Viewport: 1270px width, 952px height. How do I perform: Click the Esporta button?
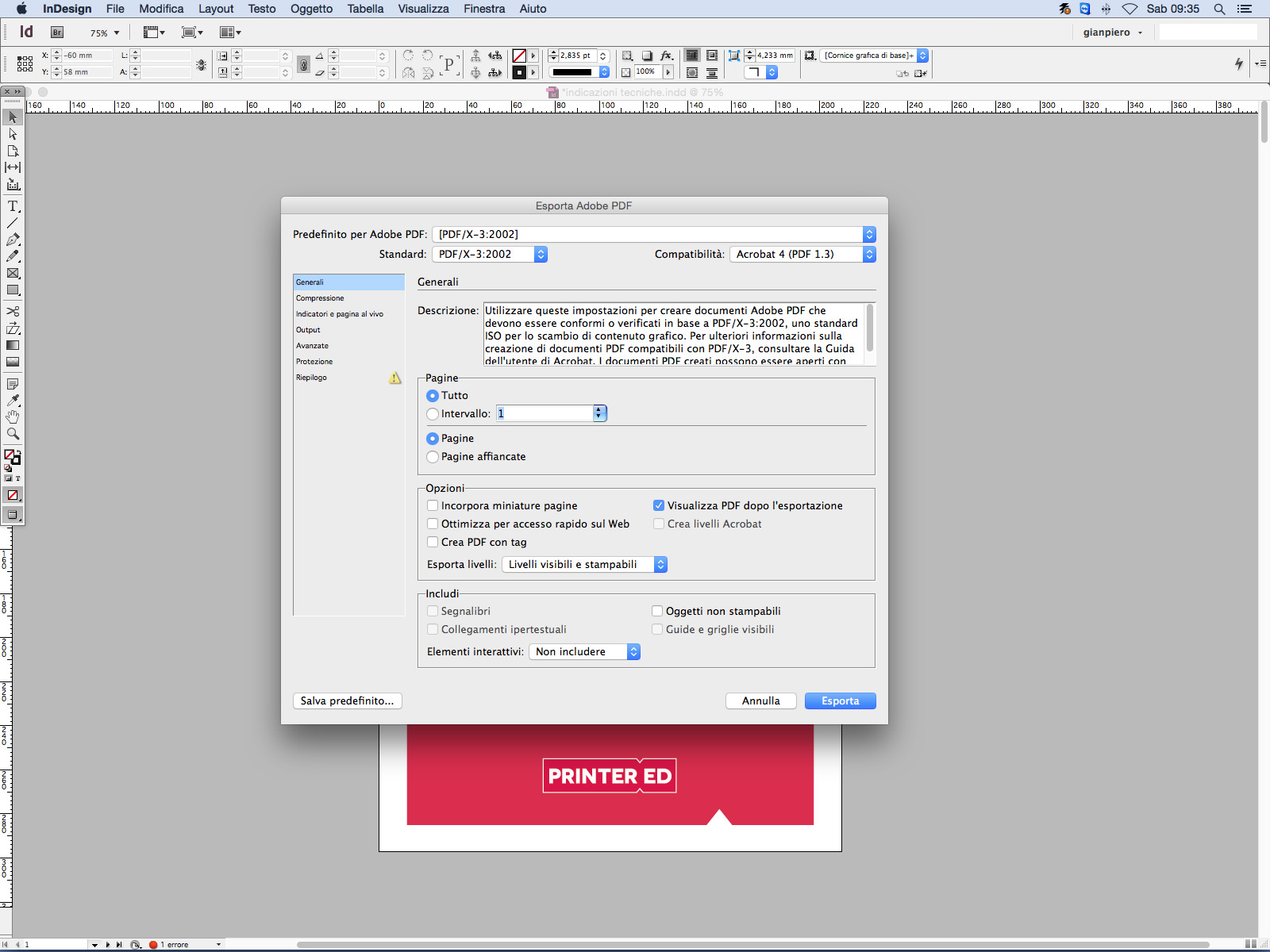pyautogui.click(x=841, y=701)
